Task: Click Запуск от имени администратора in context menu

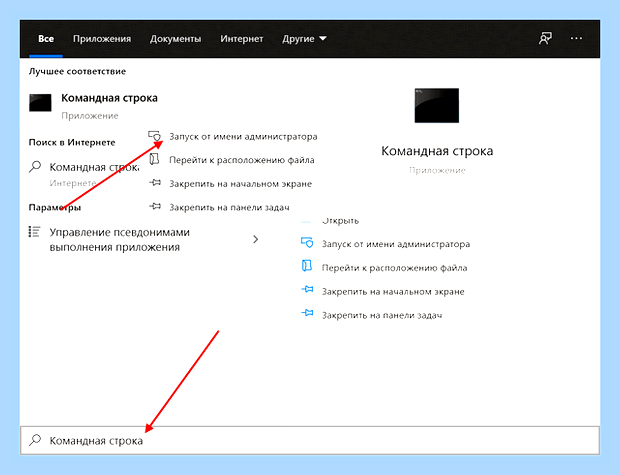Action: pyautogui.click(x=243, y=136)
